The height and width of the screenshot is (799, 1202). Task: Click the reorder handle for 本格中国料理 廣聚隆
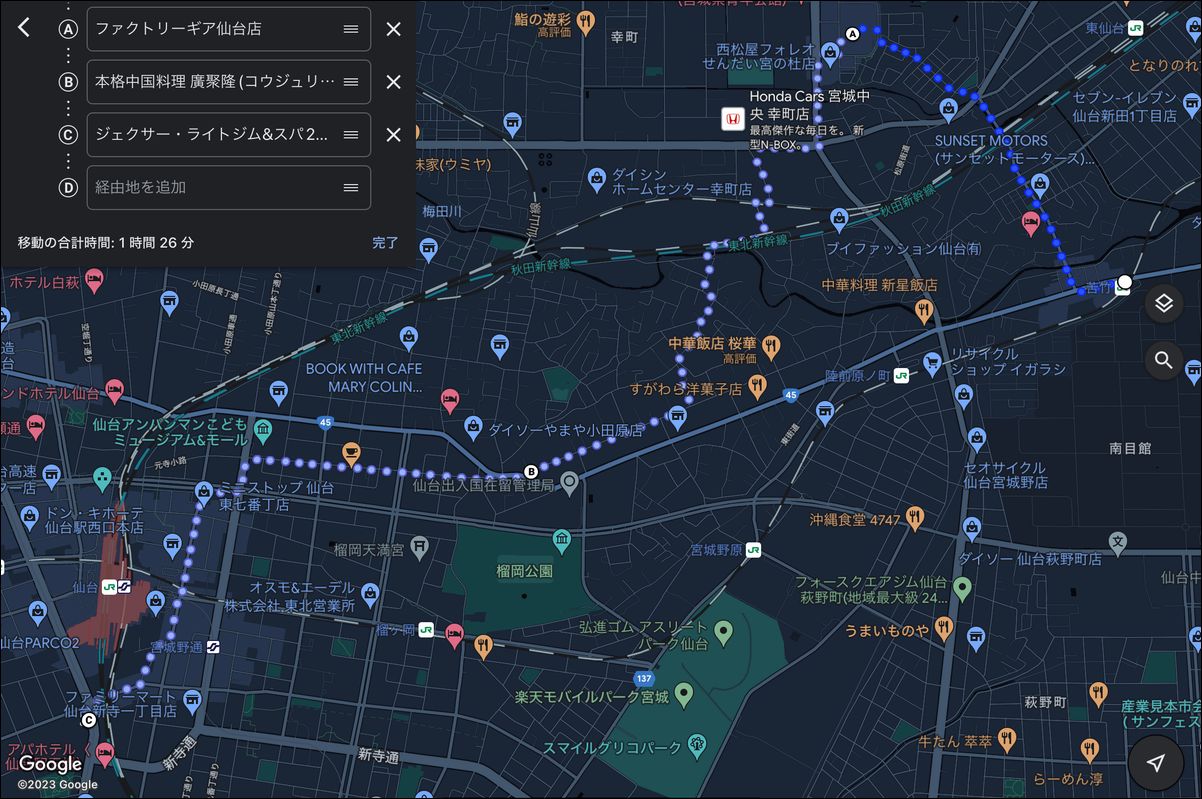tap(351, 82)
